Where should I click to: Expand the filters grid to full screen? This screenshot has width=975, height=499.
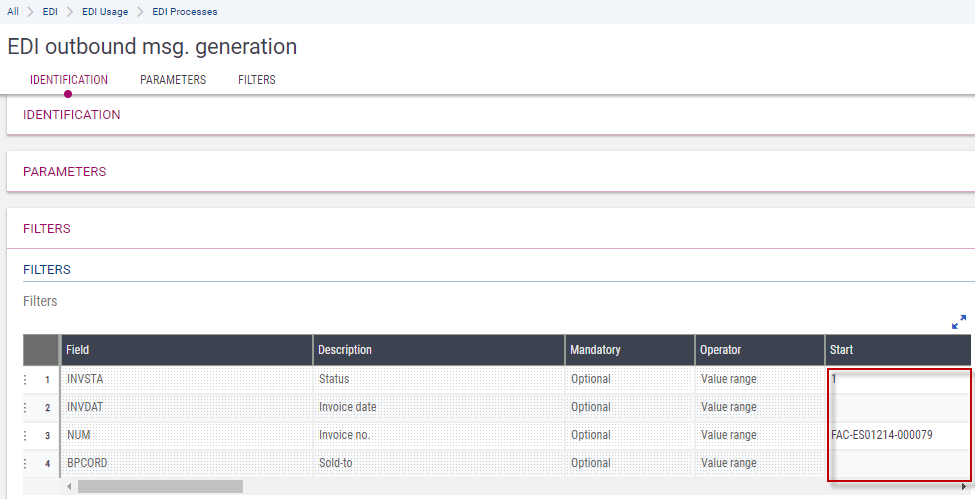pyautogui.click(x=959, y=322)
